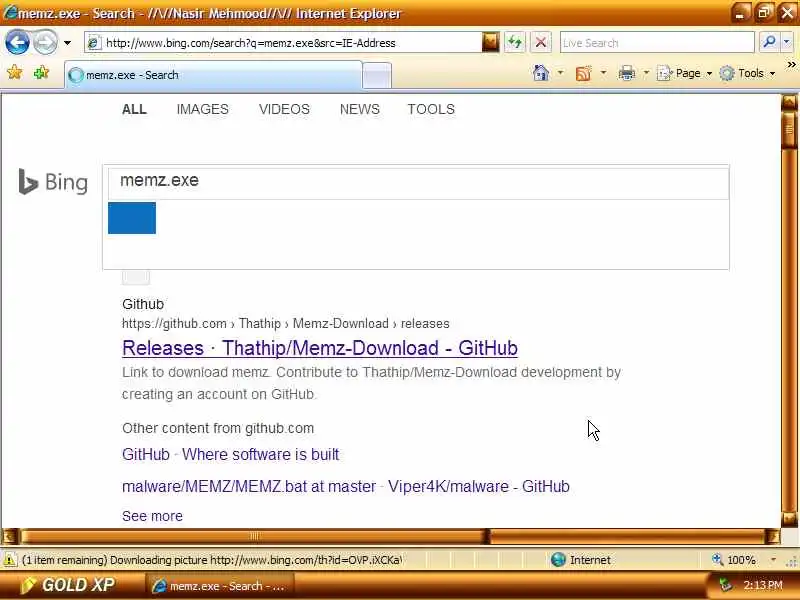The image size is (800, 600).
Task: Click the horizontal scrollbar thumb
Action: point(254,536)
